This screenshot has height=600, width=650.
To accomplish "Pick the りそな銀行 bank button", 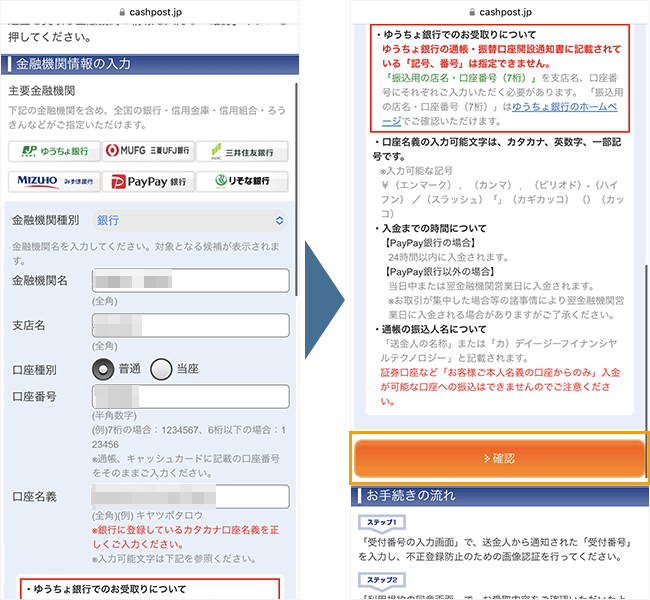I will click(242, 181).
